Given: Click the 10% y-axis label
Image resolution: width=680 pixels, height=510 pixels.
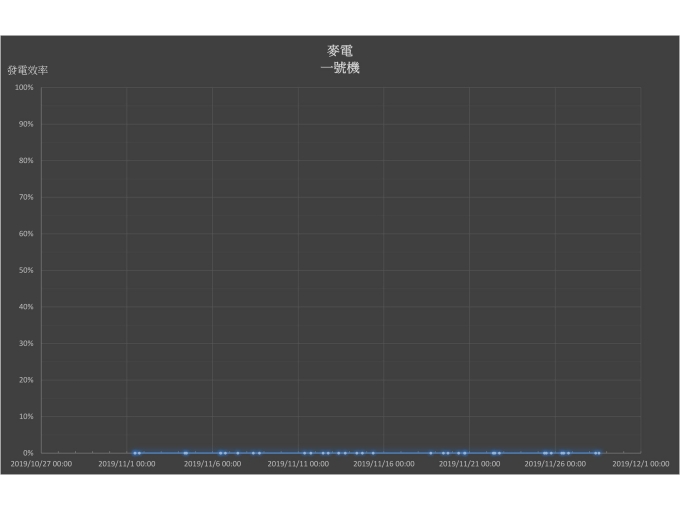Looking at the screenshot, I should click(x=26, y=417).
